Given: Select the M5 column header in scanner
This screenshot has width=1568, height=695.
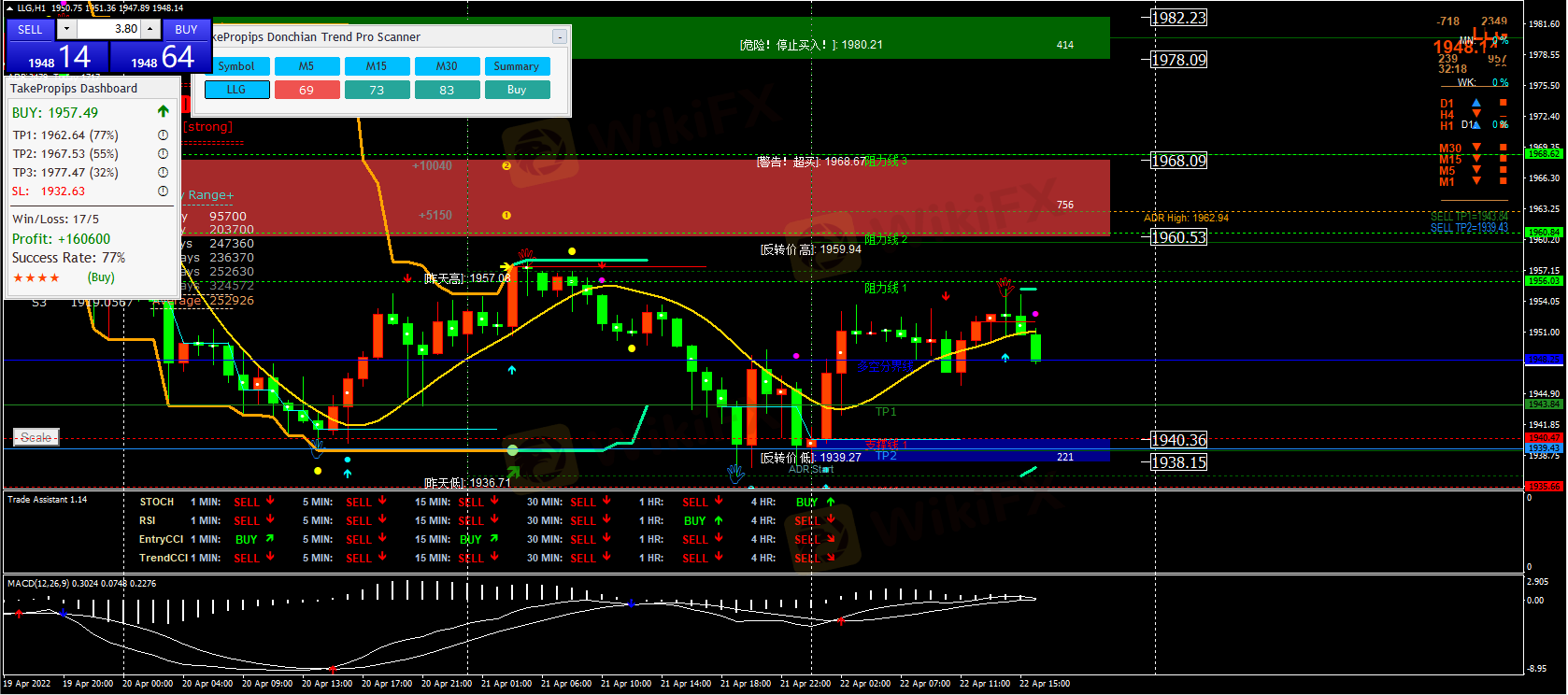Looking at the screenshot, I should pos(306,66).
